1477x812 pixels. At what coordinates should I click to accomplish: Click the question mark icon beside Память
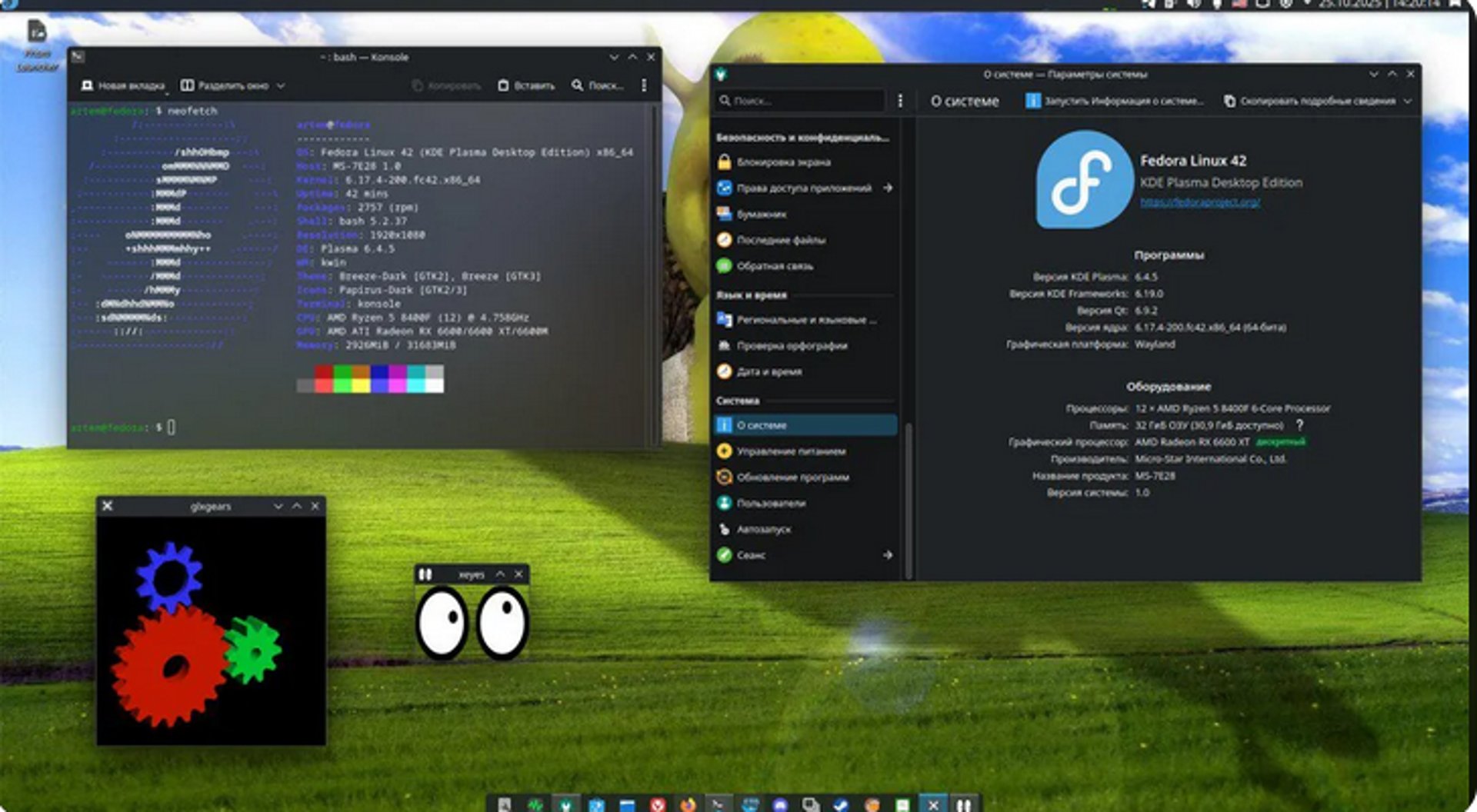[1300, 425]
